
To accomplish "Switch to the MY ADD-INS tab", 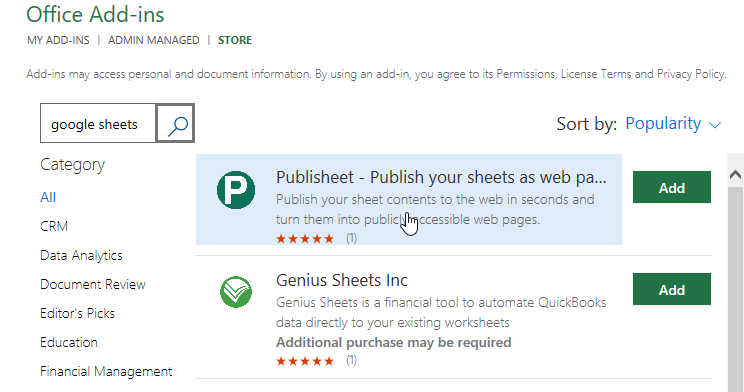I will point(58,40).
